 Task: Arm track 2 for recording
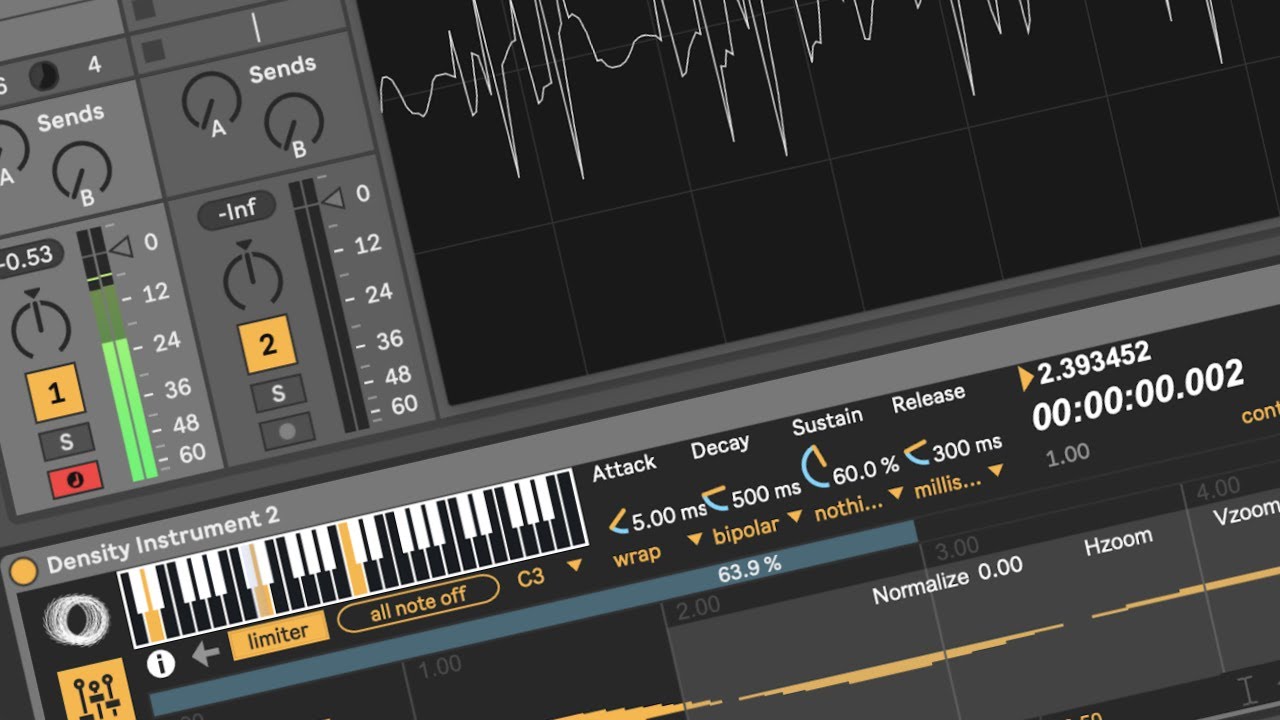point(287,433)
